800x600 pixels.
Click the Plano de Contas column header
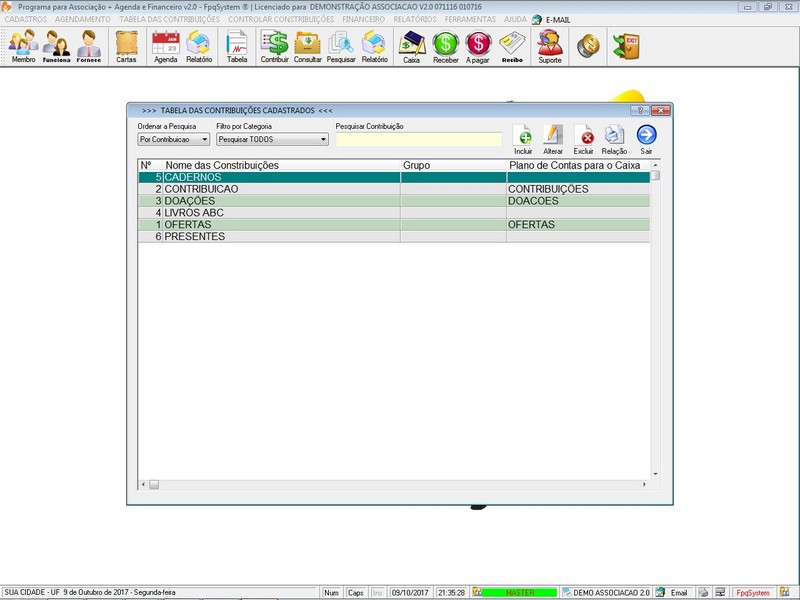[578, 165]
